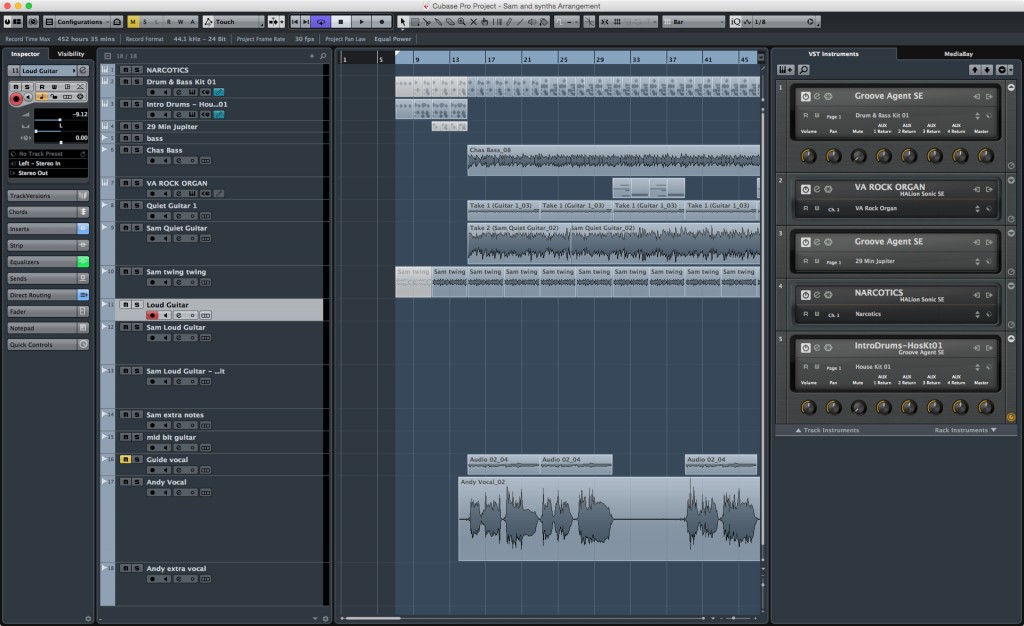
Task: Start playback with the Play button
Action: point(361,22)
